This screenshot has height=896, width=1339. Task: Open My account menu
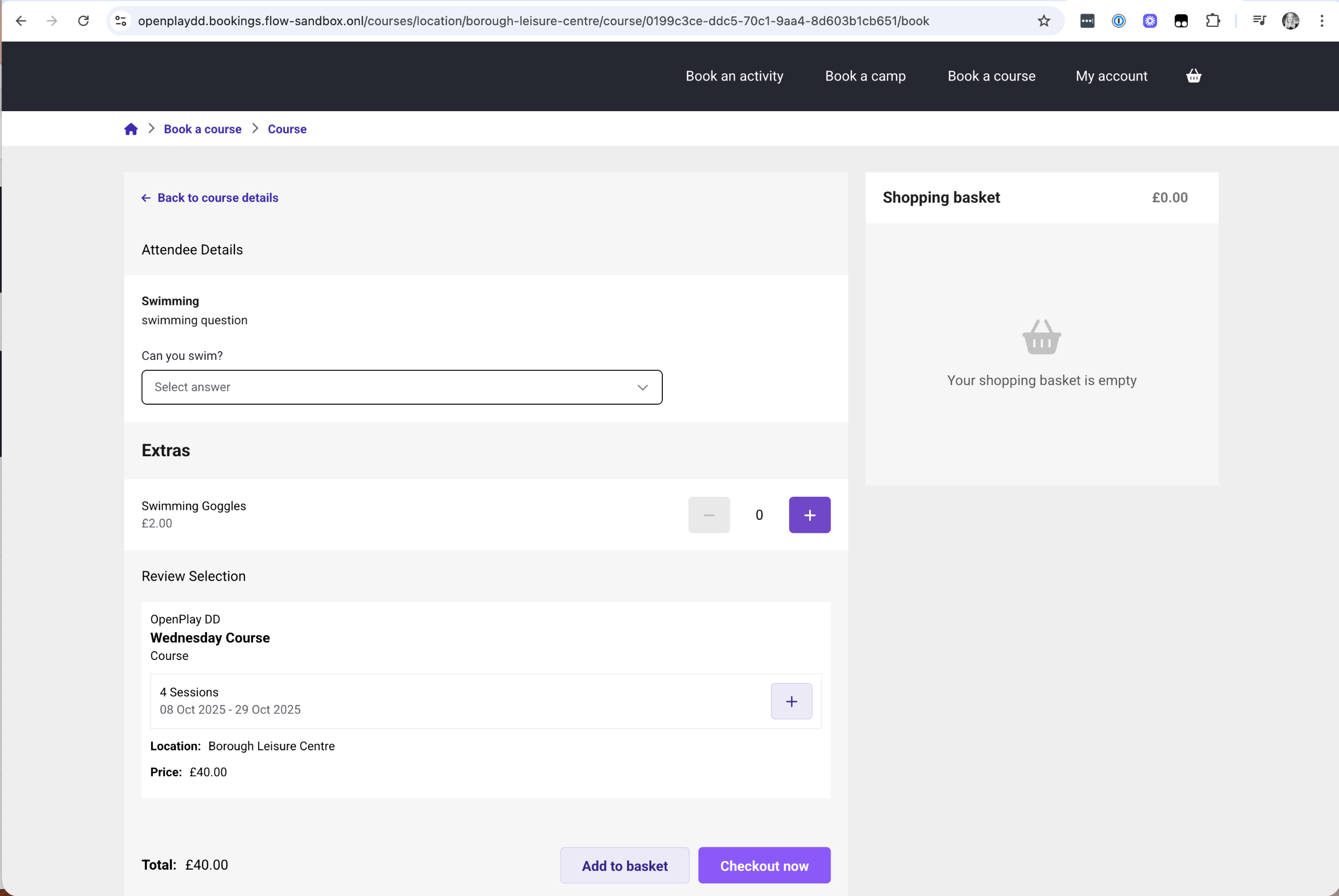pyautogui.click(x=1111, y=76)
